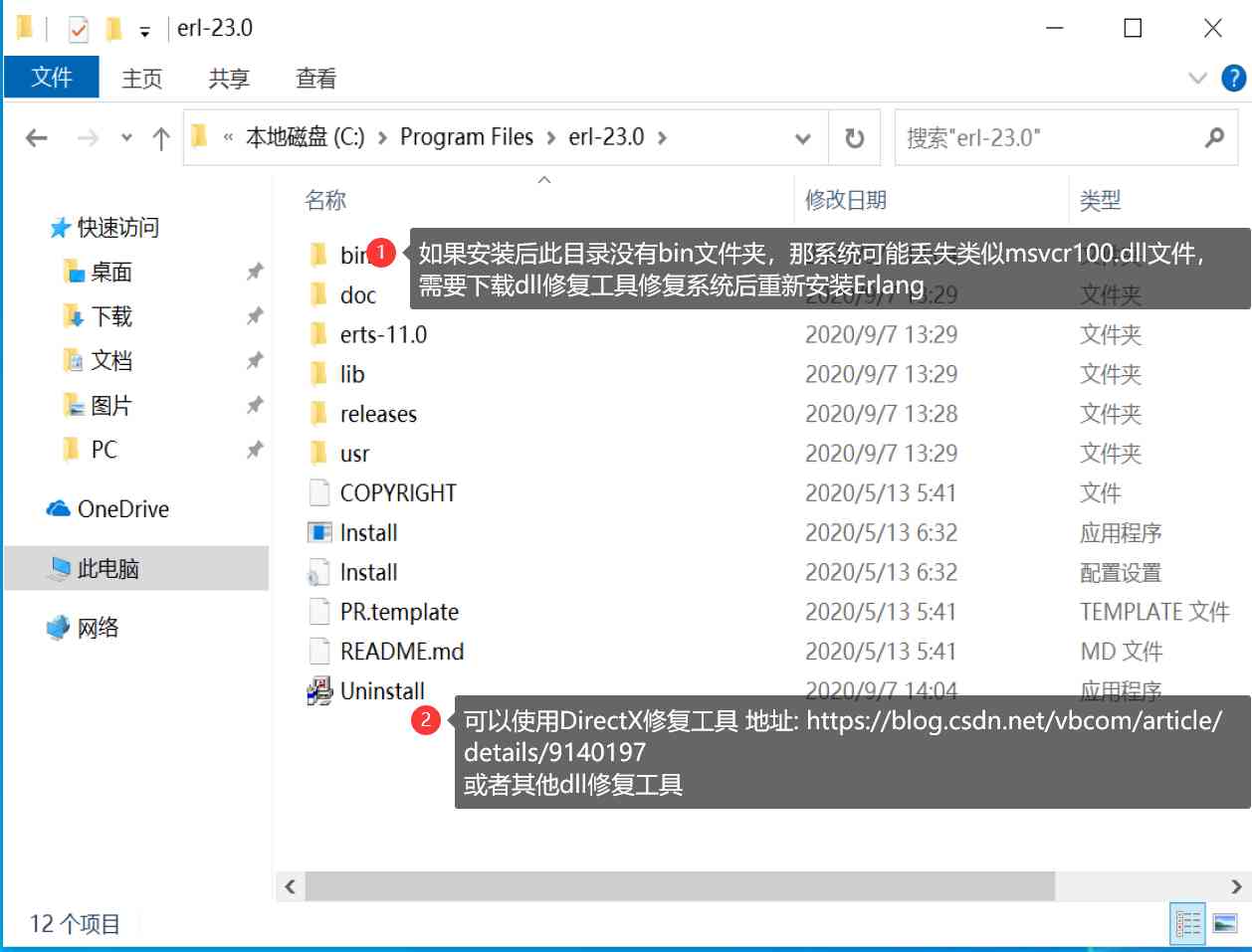1252x952 pixels.
Task: Expand chevron after erl-23.0 breadcrumb
Action: pyautogui.click(x=662, y=137)
